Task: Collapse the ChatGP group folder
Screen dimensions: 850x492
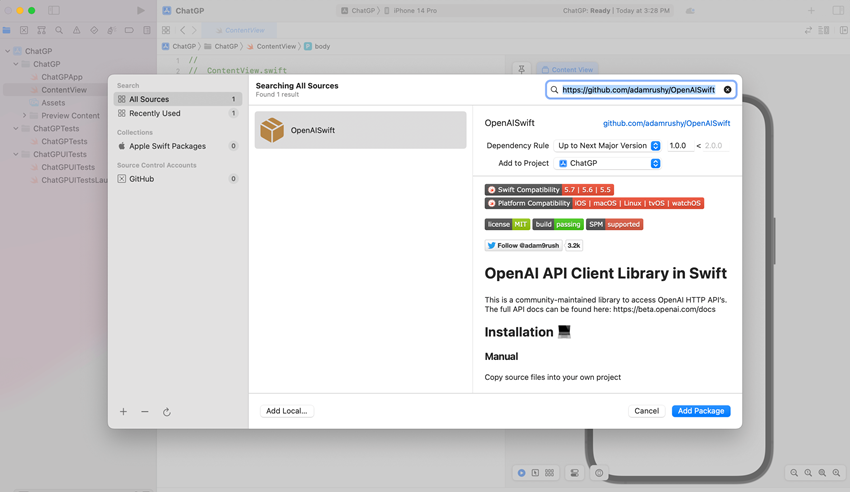Action: (x=16, y=64)
